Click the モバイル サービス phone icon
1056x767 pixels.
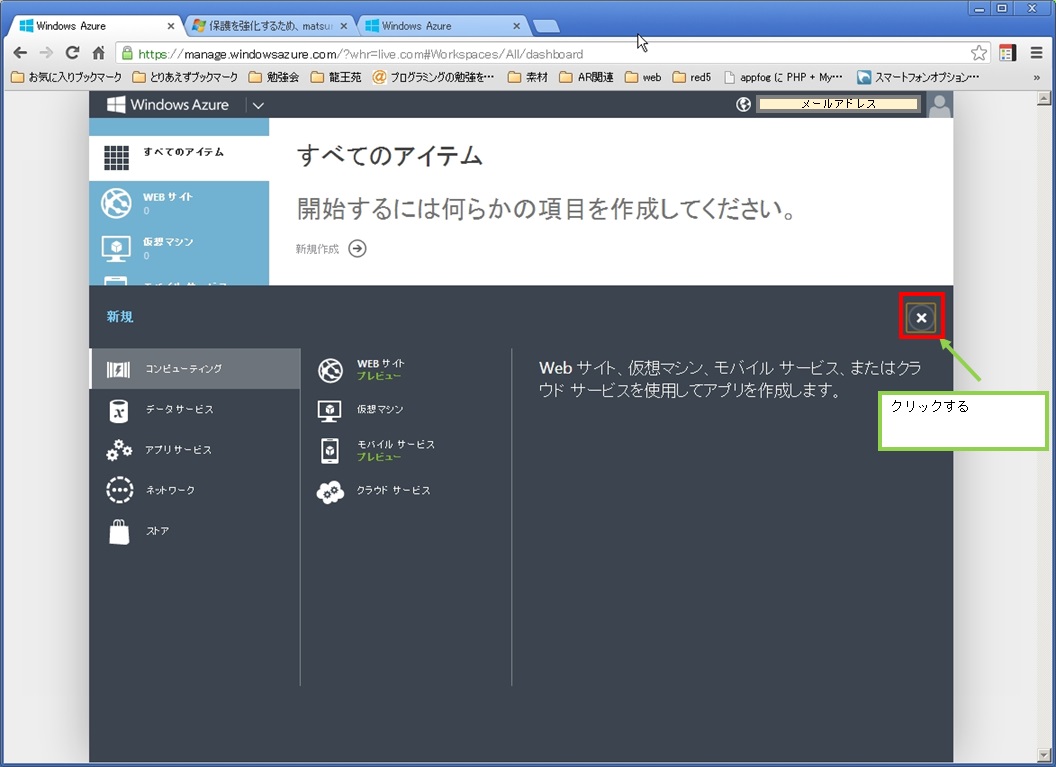[330, 451]
